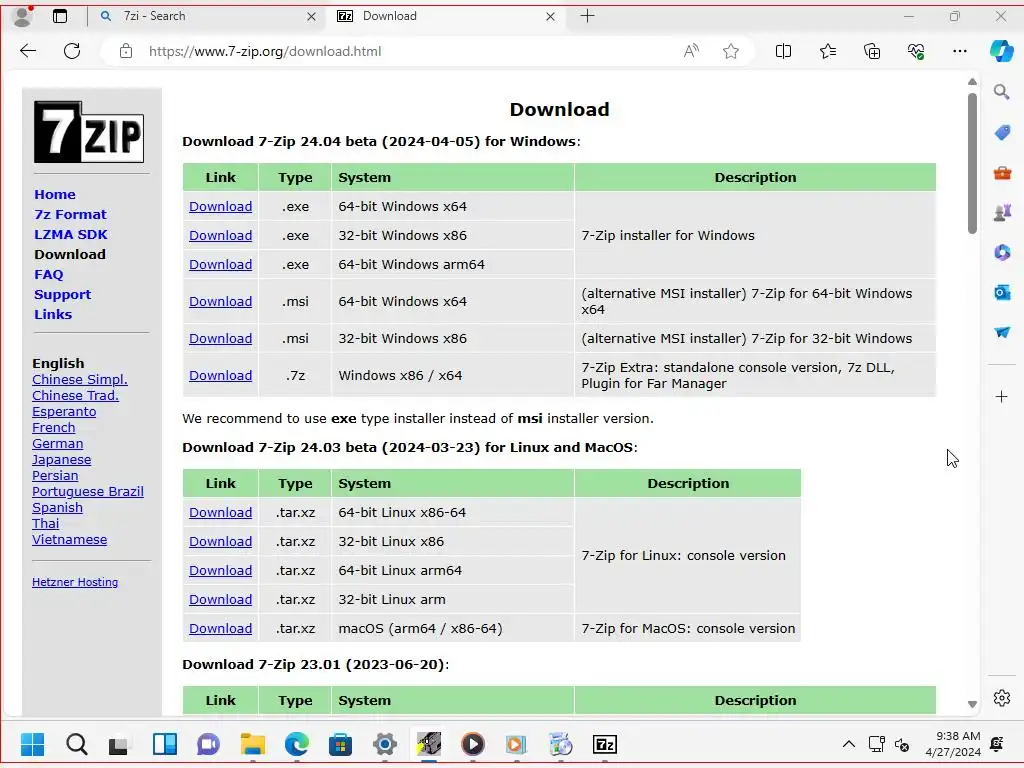The height and width of the screenshot is (768, 1024).
Task: Open Copilot in Edge sidebar
Action: [x=1001, y=51]
